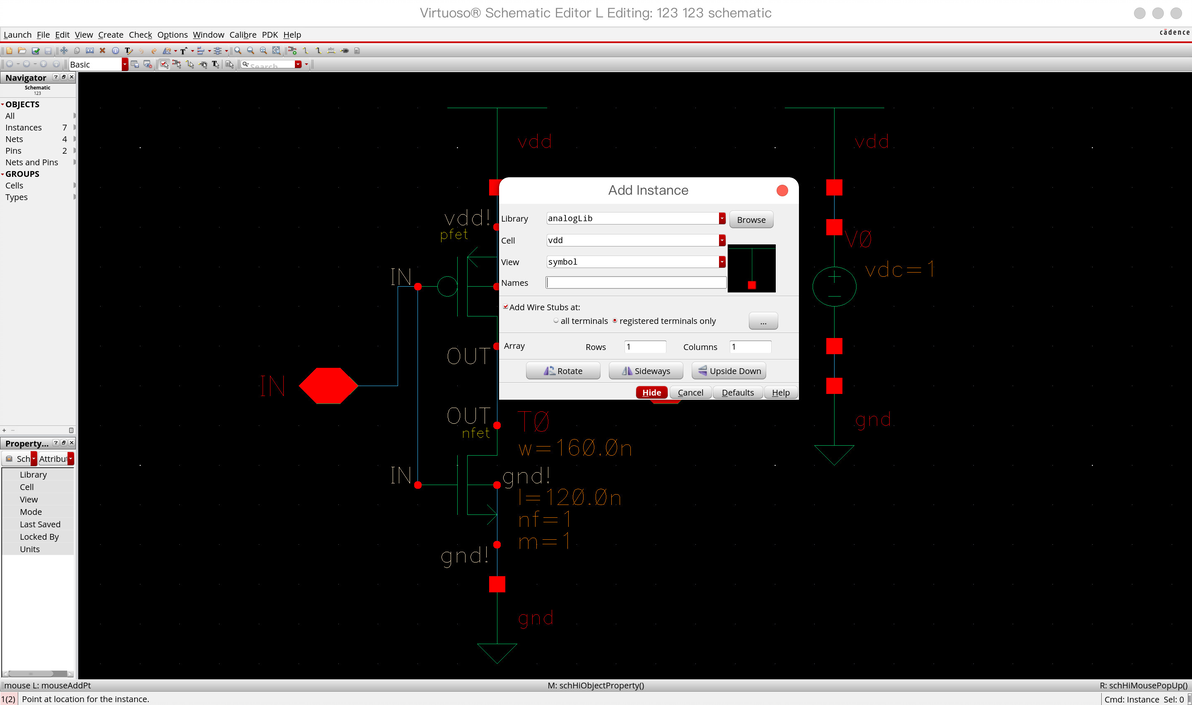The width and height of the screenshot is (1192, 705).
Task: Click the red IN input pin symbol
Action: 328,386
